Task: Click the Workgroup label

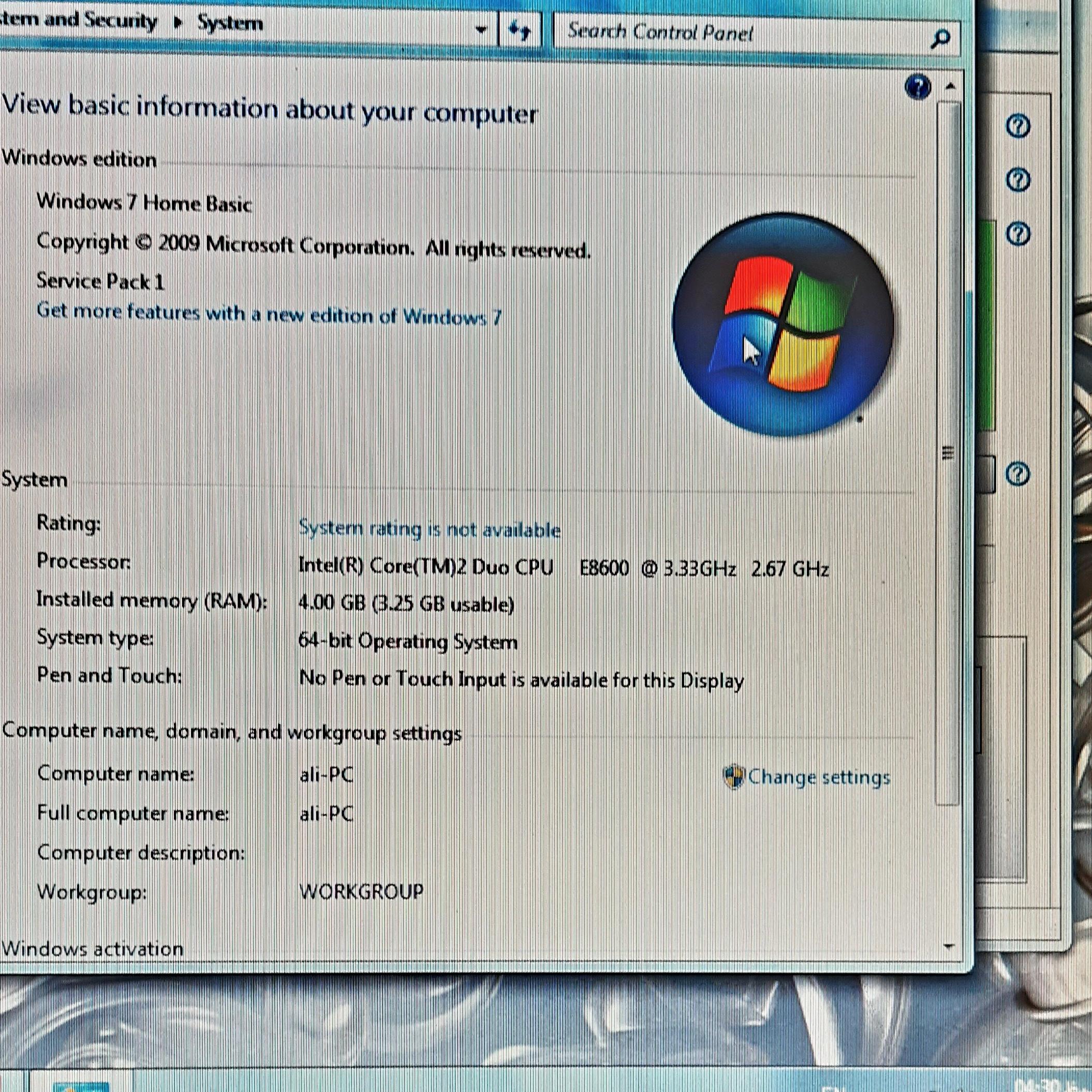Action: coord(92,892)
